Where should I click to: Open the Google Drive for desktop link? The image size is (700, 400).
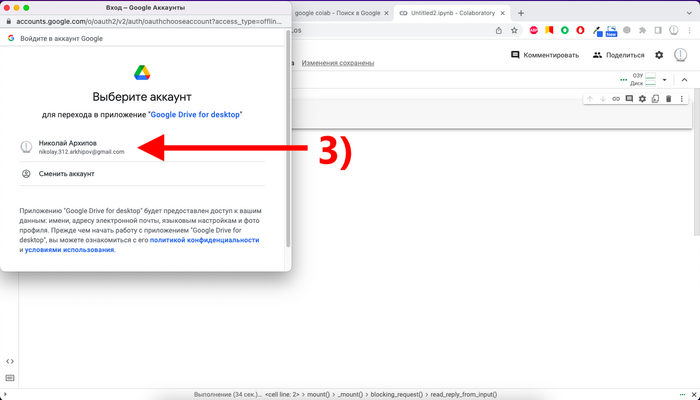[195, 115]
